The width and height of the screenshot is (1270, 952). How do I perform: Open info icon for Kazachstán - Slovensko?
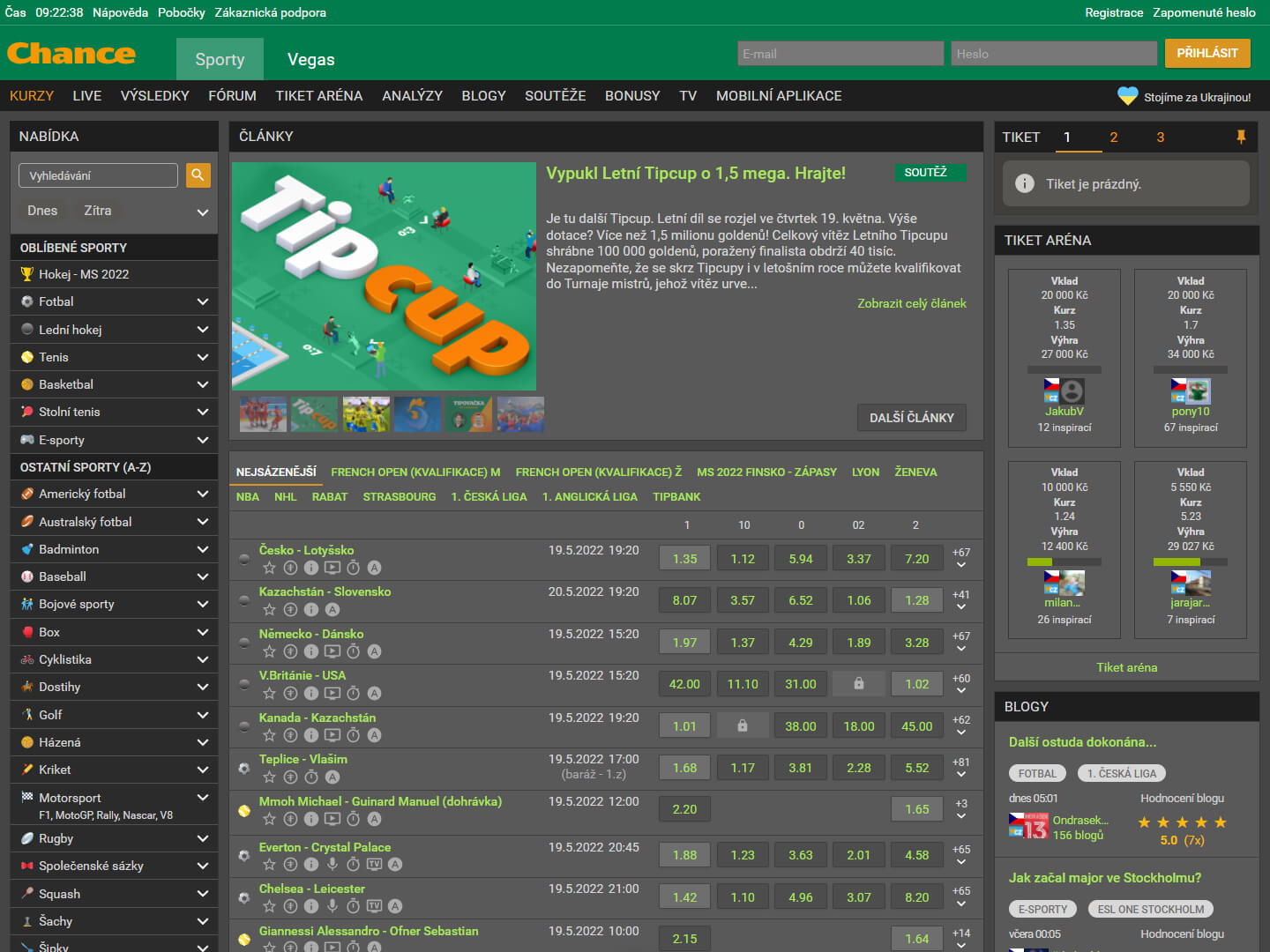click(311, 609)
